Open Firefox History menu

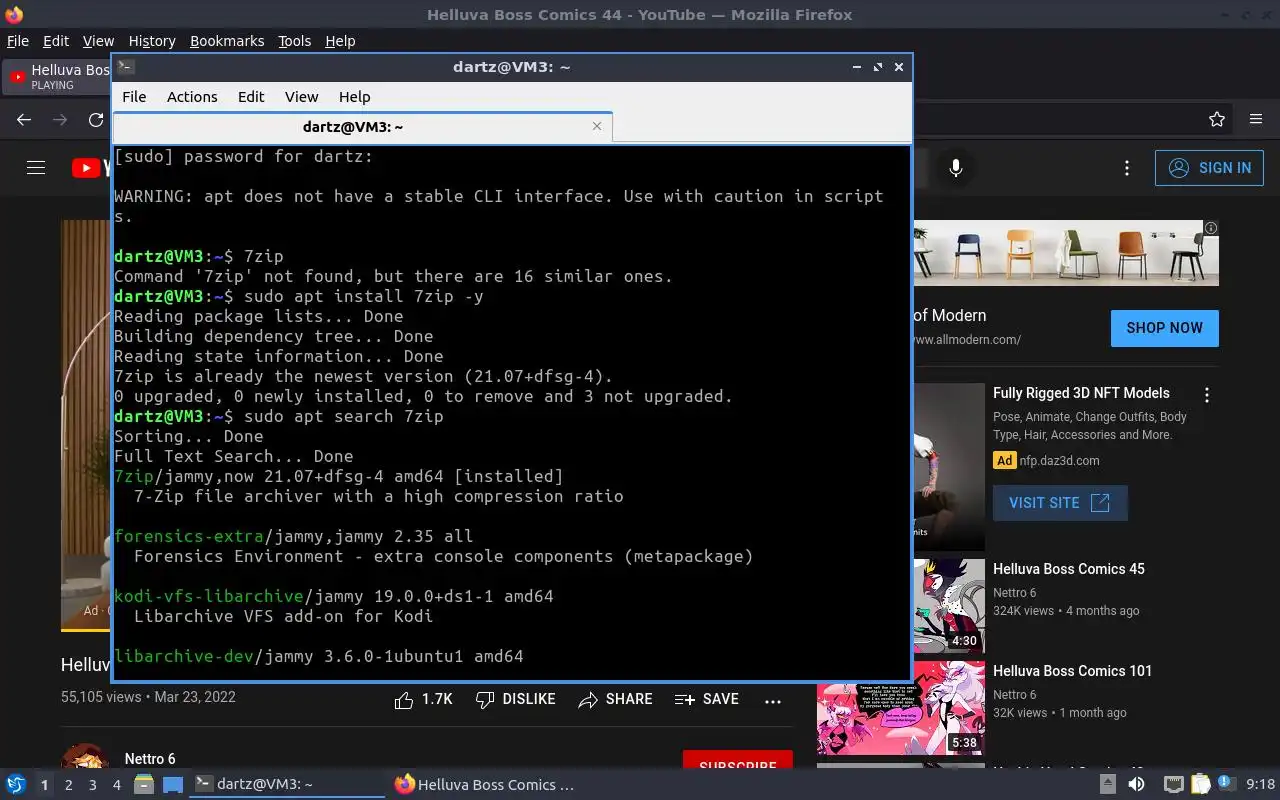click(152, 41)
